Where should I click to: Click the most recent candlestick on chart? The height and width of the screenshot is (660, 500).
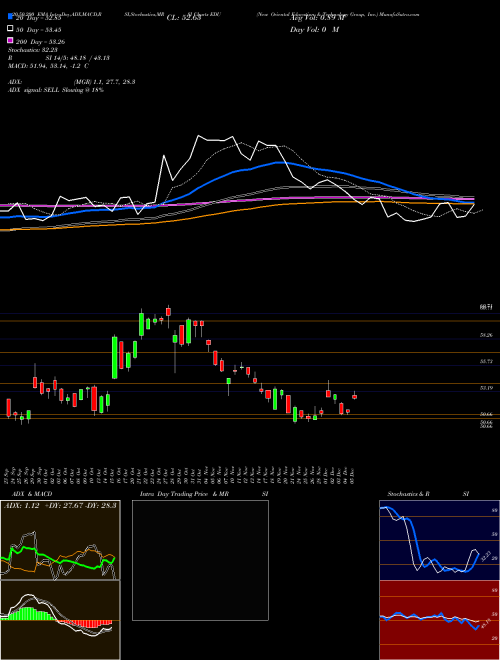[354, 396]
